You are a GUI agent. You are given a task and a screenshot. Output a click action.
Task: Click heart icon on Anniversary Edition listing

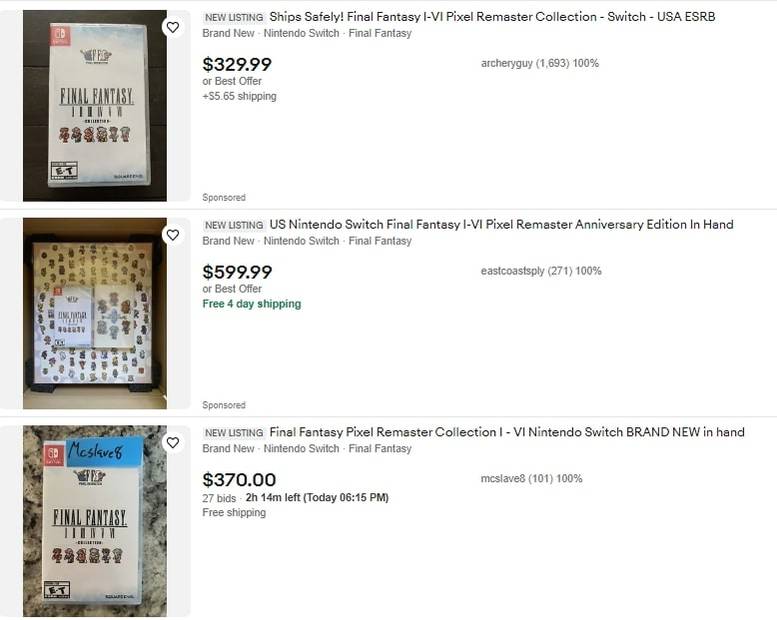(x=173, y=235)
